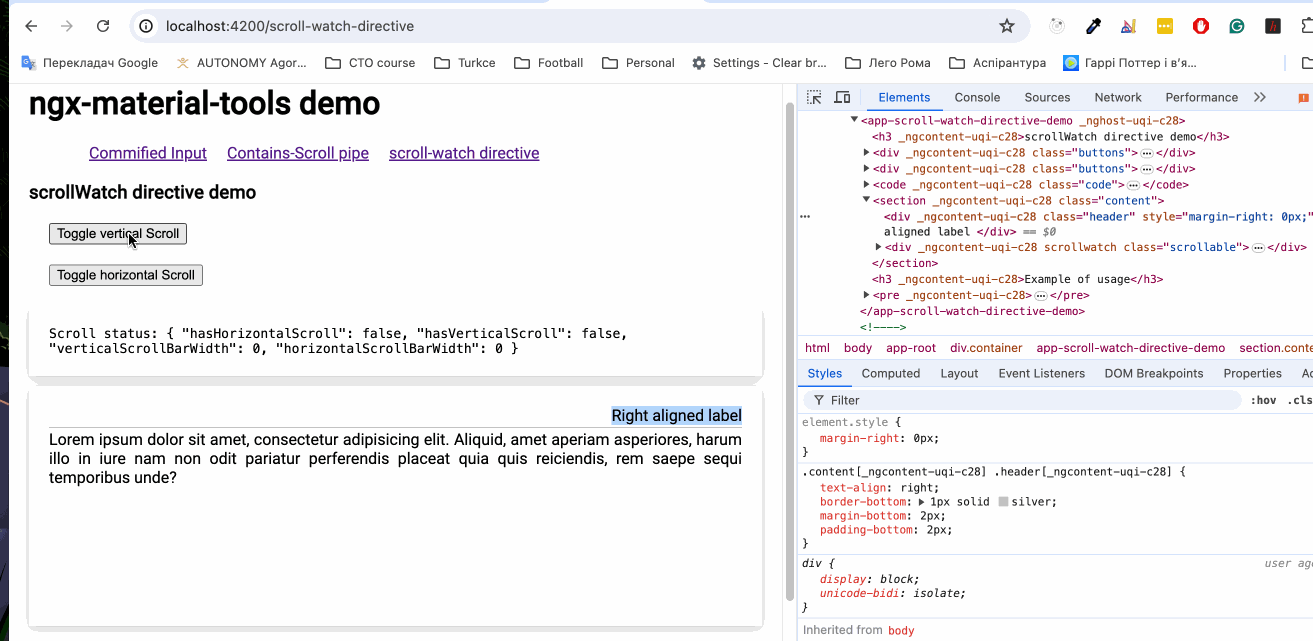Image resolution: width=1313 pixels, height=641 pixels.
Task: Collapse the app-scroll-watch-directive-demo node
Action: [x=854, y=120]
